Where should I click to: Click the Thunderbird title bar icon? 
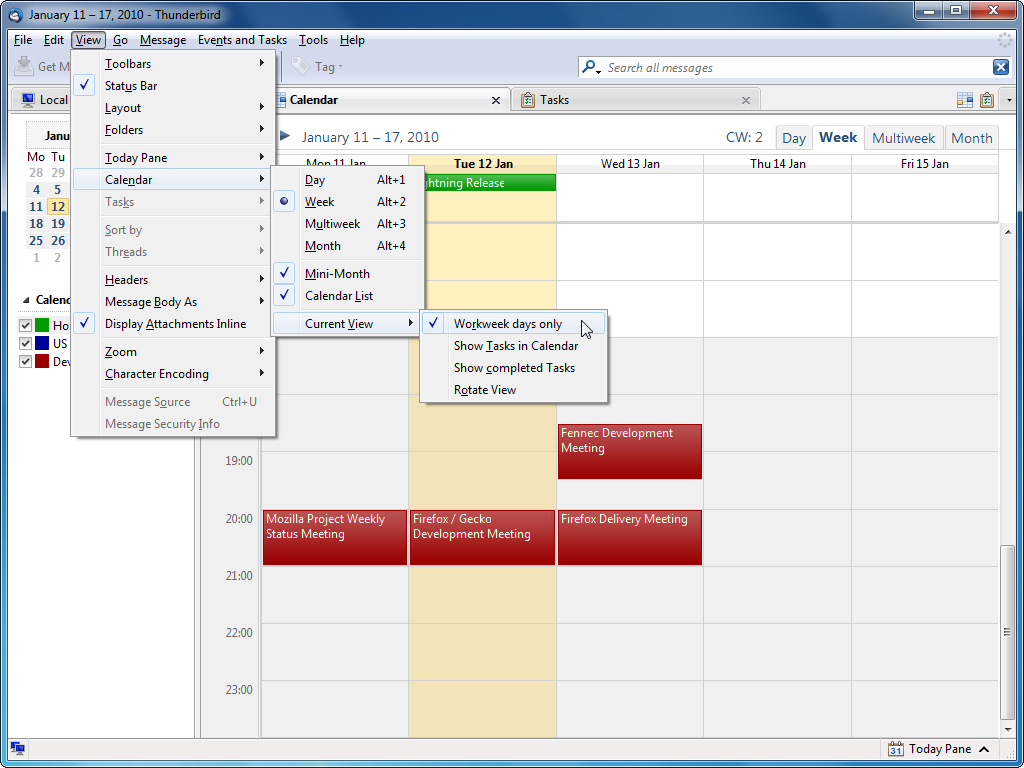point(16,14)
